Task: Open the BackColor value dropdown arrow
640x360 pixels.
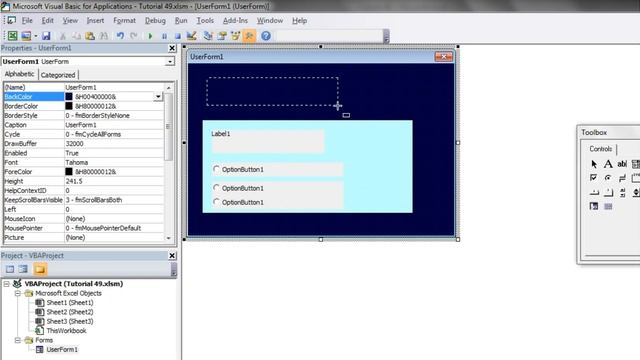Action: [x=158, y=97]
